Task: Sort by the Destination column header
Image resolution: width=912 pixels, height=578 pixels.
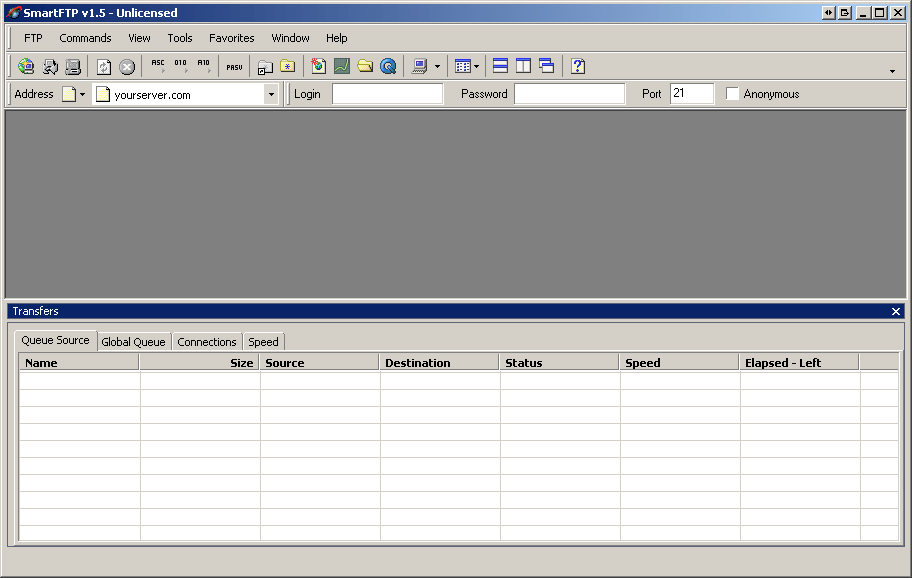Action: click(439, 363)
